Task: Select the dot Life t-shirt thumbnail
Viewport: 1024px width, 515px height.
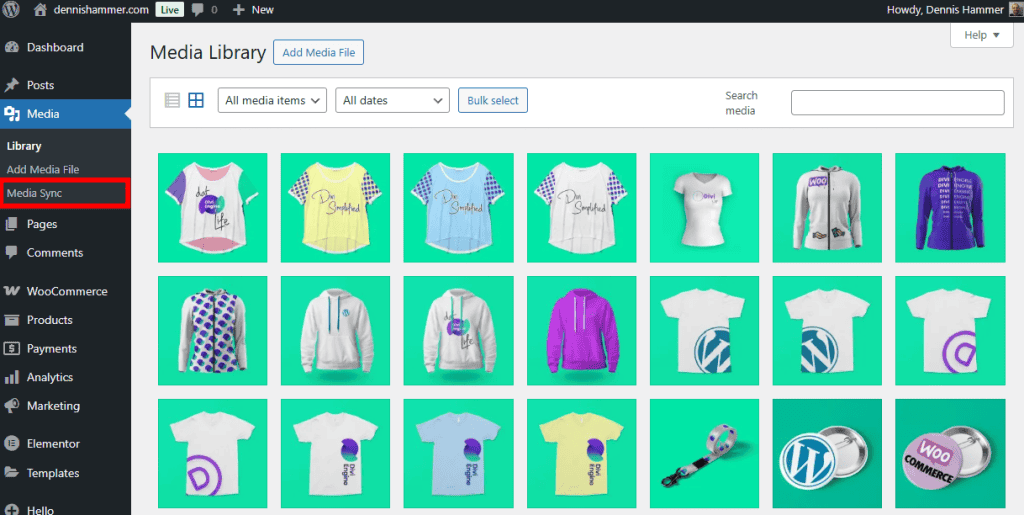Action: (213, 208)
